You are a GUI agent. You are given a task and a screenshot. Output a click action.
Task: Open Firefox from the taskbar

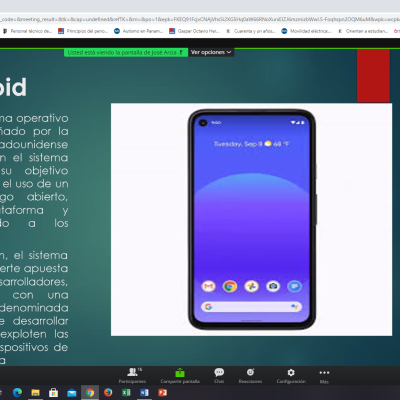click(x=108, y=393)
